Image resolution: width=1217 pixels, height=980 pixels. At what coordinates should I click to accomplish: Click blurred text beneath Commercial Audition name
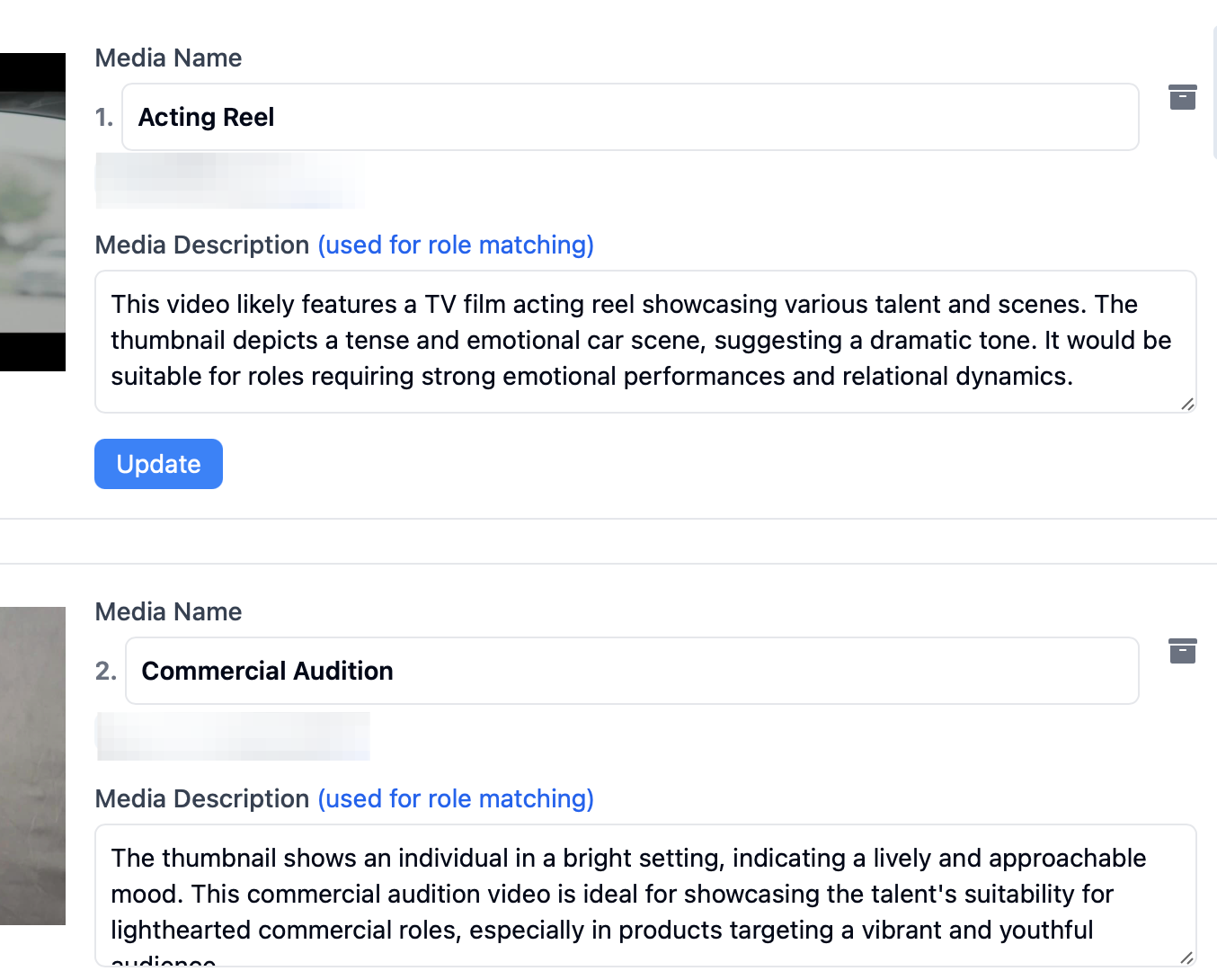pyautogui.click(x=233, y=735)
